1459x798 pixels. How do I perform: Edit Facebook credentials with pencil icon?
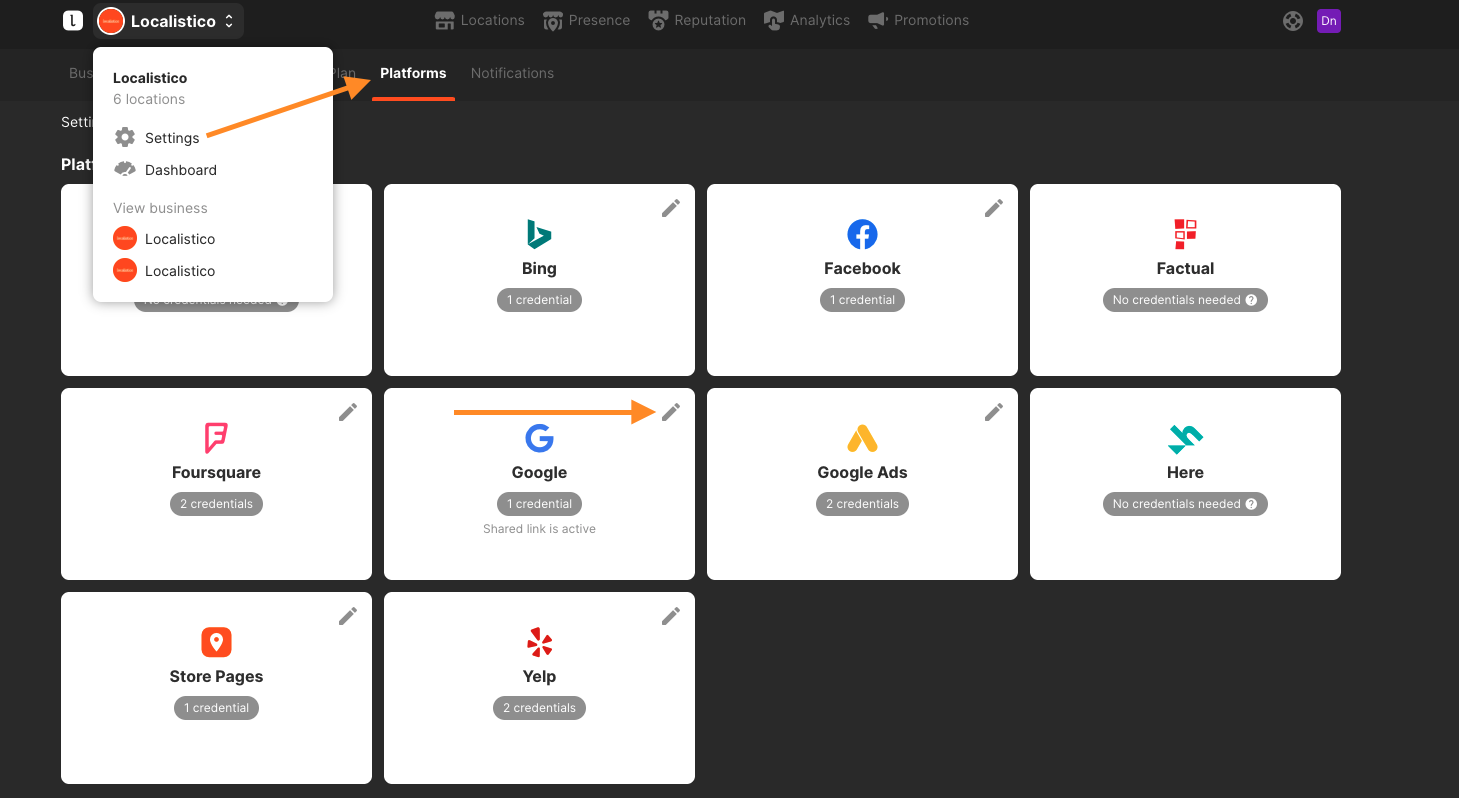994,207
